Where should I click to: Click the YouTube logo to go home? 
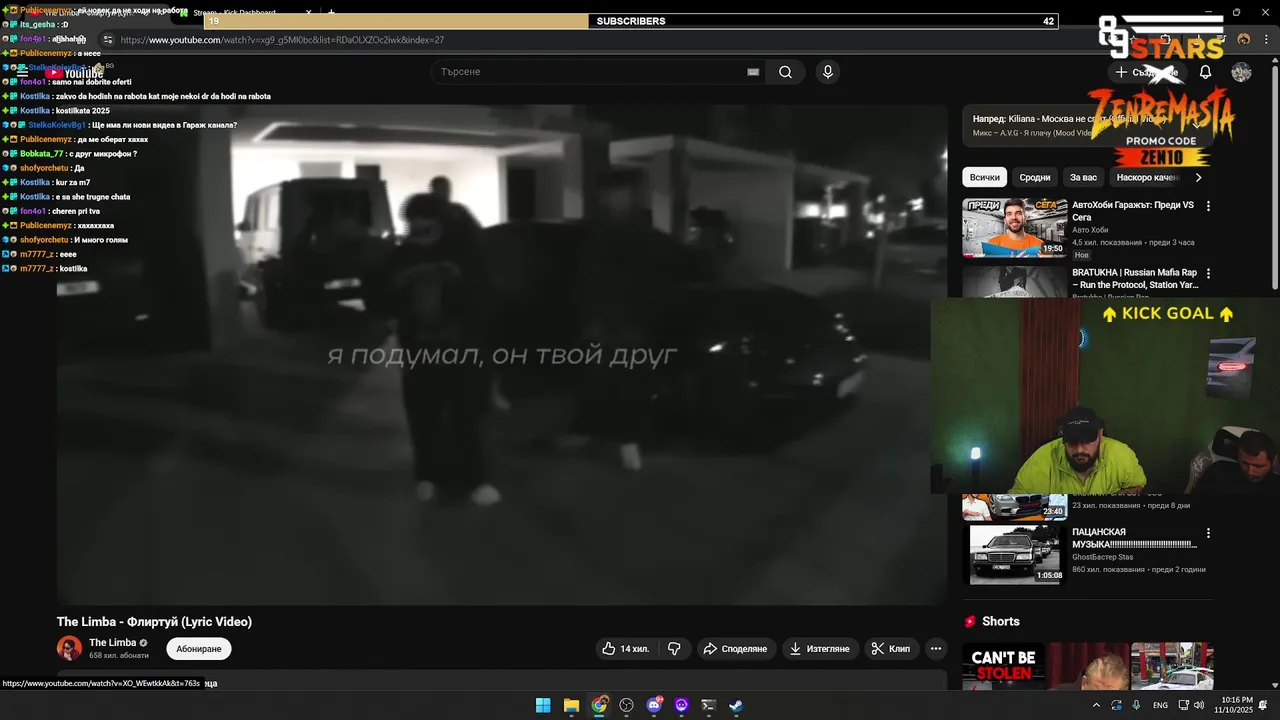[x=74, y=72]
